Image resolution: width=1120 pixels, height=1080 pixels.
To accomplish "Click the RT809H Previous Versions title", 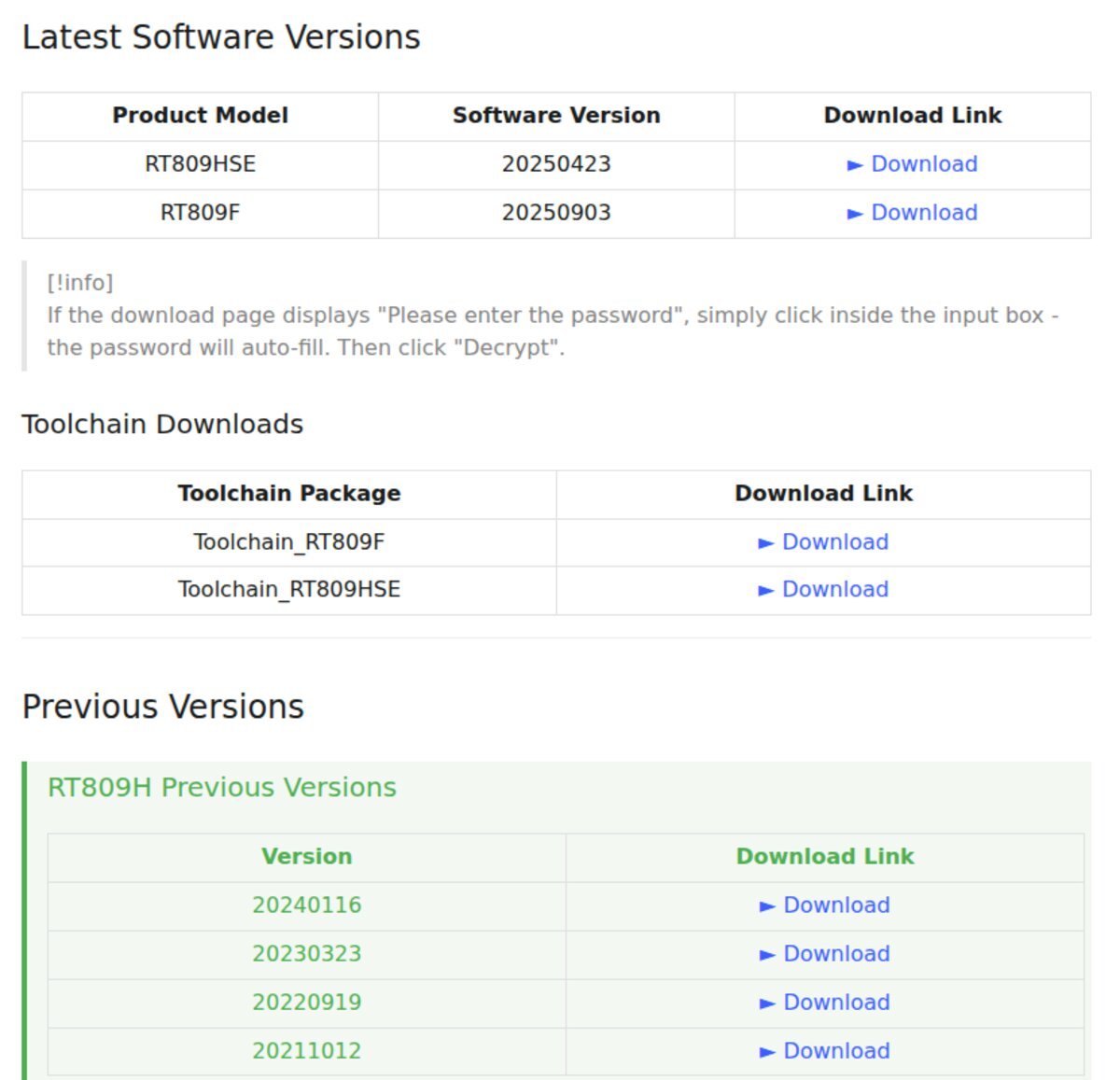I will [x=222, y=788].
